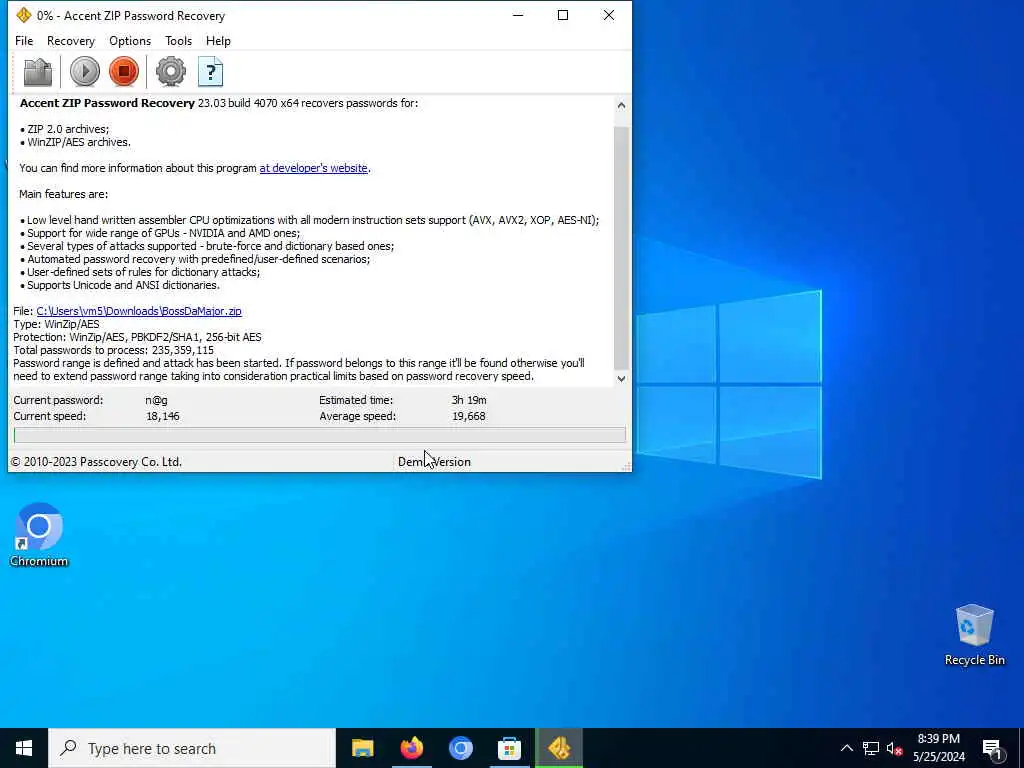This screenshot has height=768, width=1024.
Task: Click the 'Total passwords to process: 235,359,115' line
Action: point(114,350)
